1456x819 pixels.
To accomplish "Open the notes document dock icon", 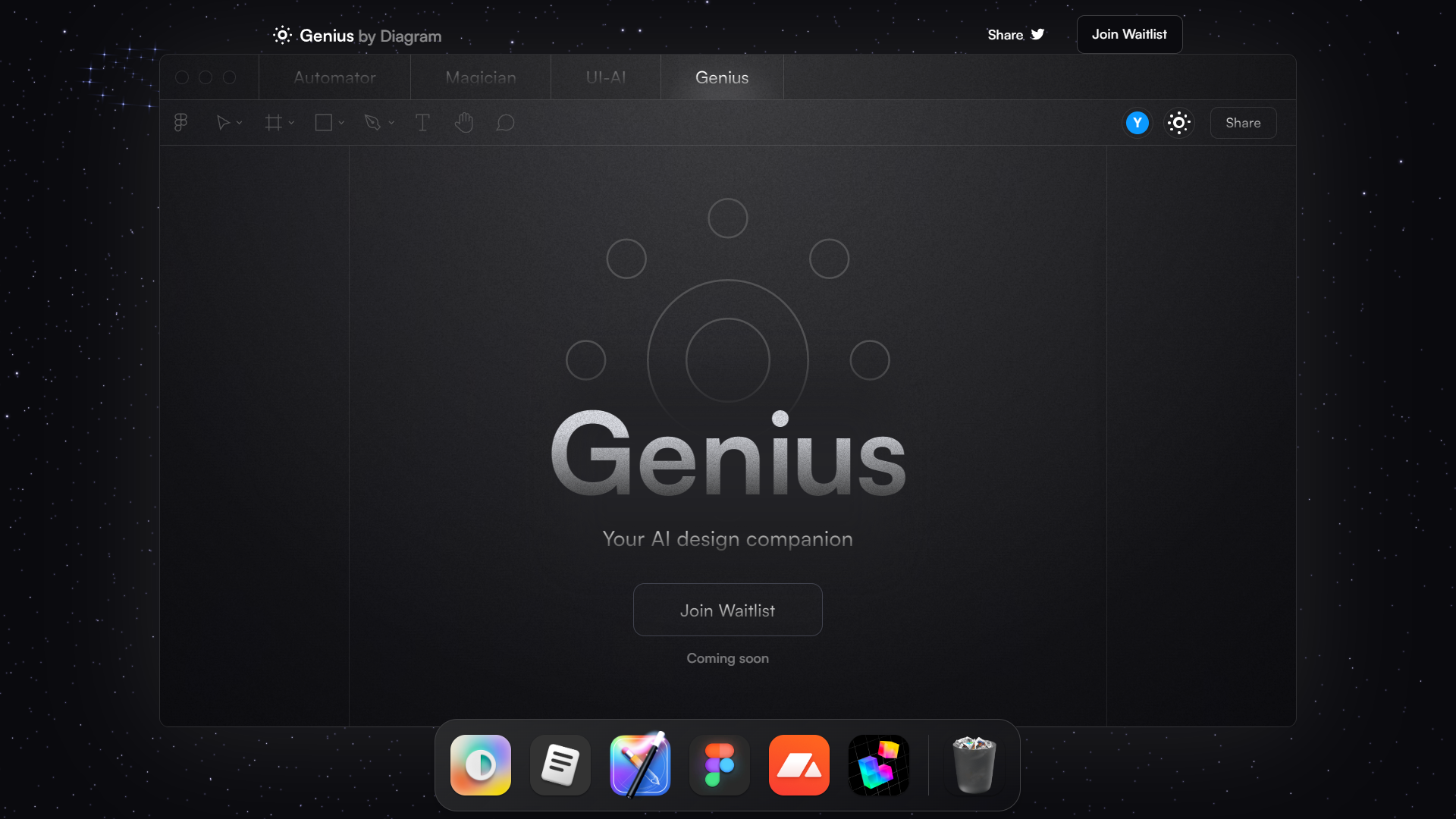I will pyautogui.click(x=560, y=765).
